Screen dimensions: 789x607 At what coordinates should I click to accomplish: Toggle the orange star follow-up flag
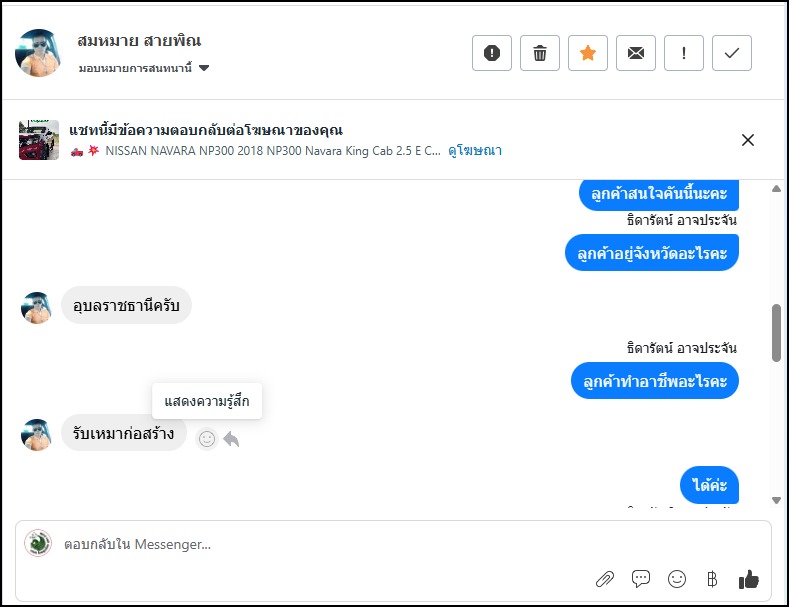(588, 54)
